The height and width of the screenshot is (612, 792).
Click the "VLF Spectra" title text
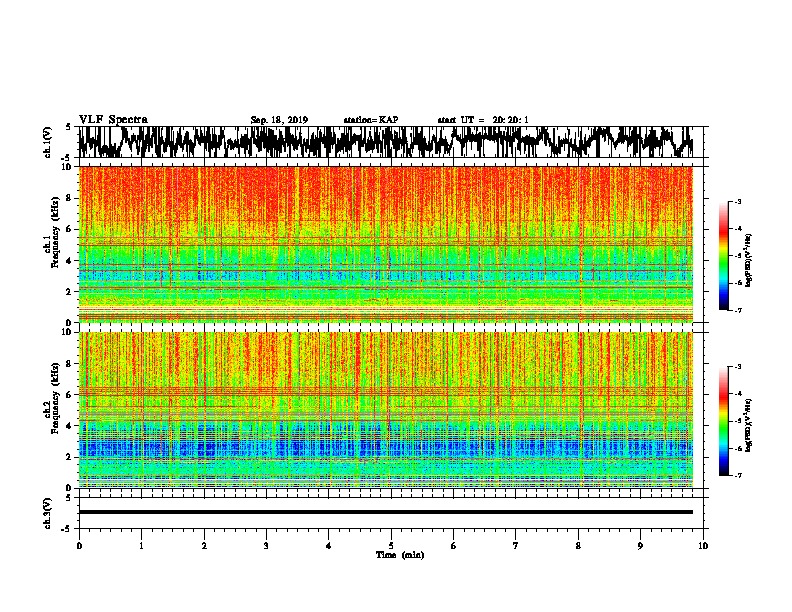tap(113, 120)
